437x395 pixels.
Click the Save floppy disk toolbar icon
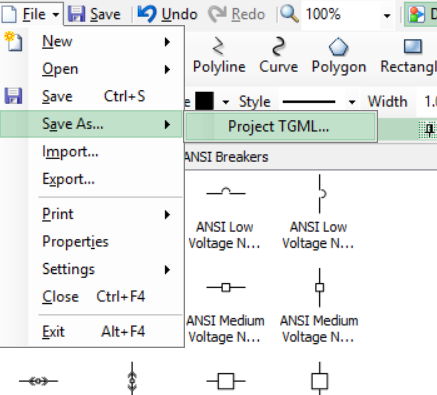coord(77,14)
